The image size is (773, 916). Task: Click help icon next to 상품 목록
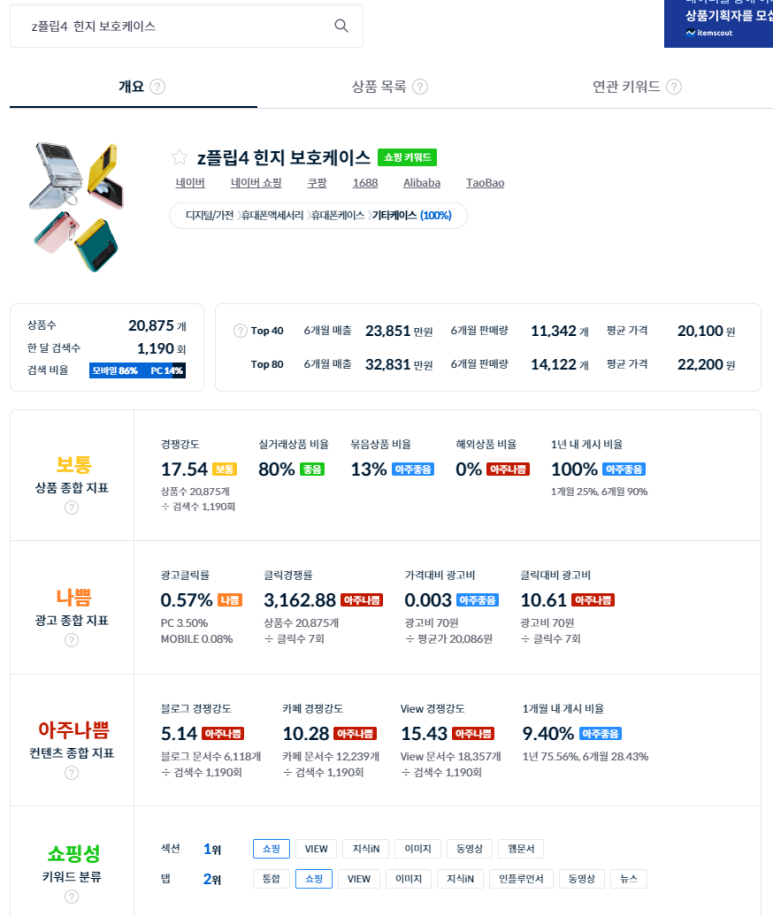[x=420, y=87]
